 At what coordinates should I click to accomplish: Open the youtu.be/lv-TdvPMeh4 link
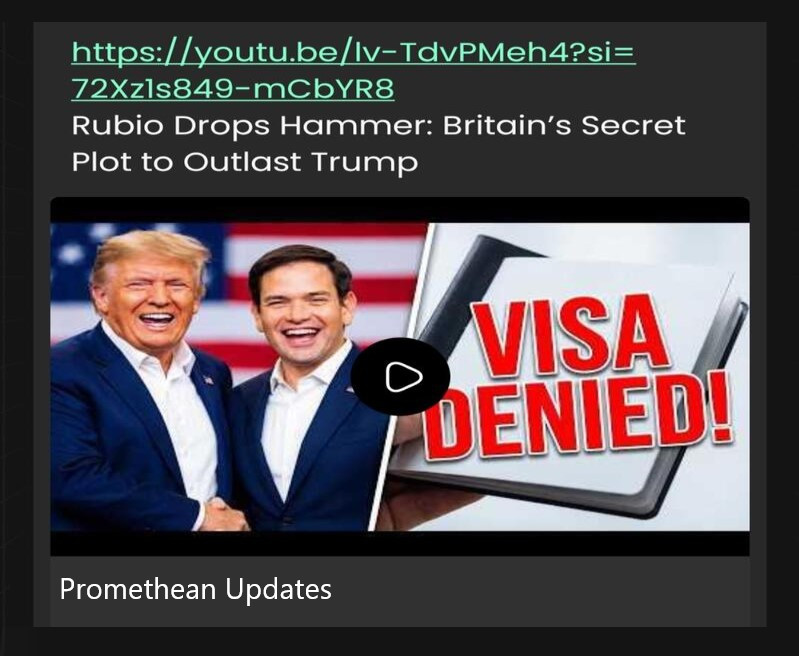coord(354,53)
